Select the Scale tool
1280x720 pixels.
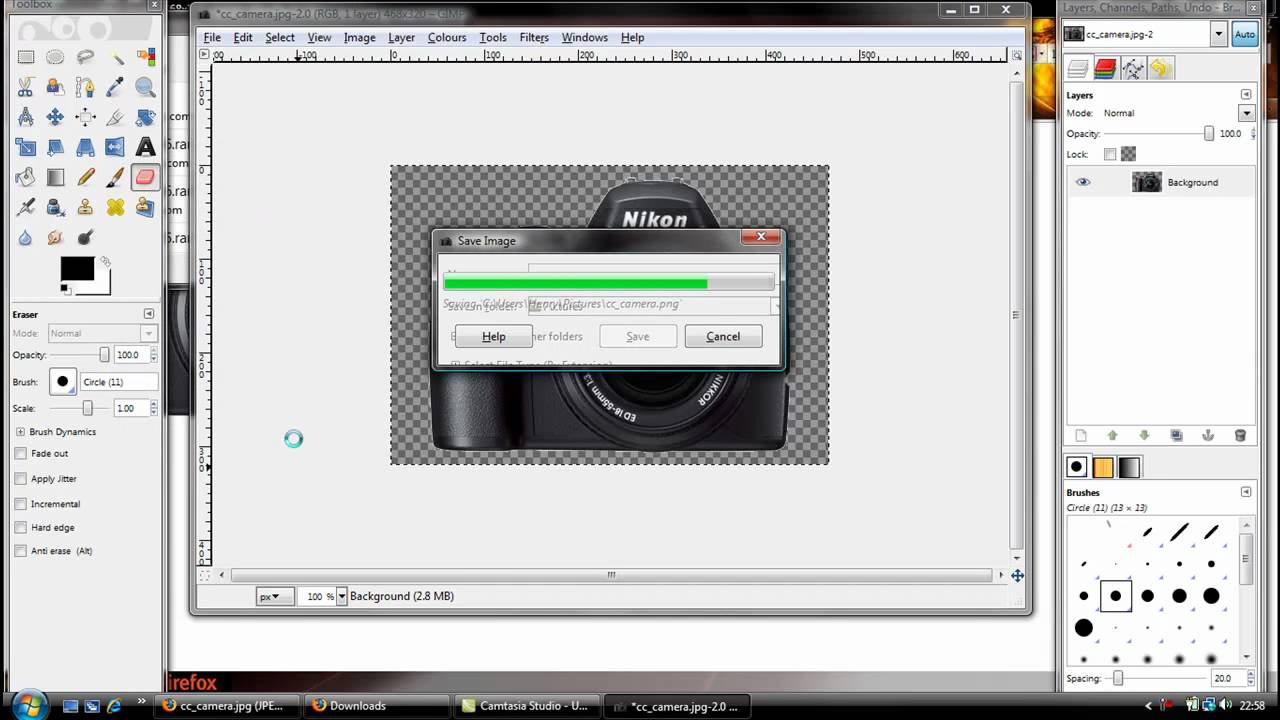[25, 147]
